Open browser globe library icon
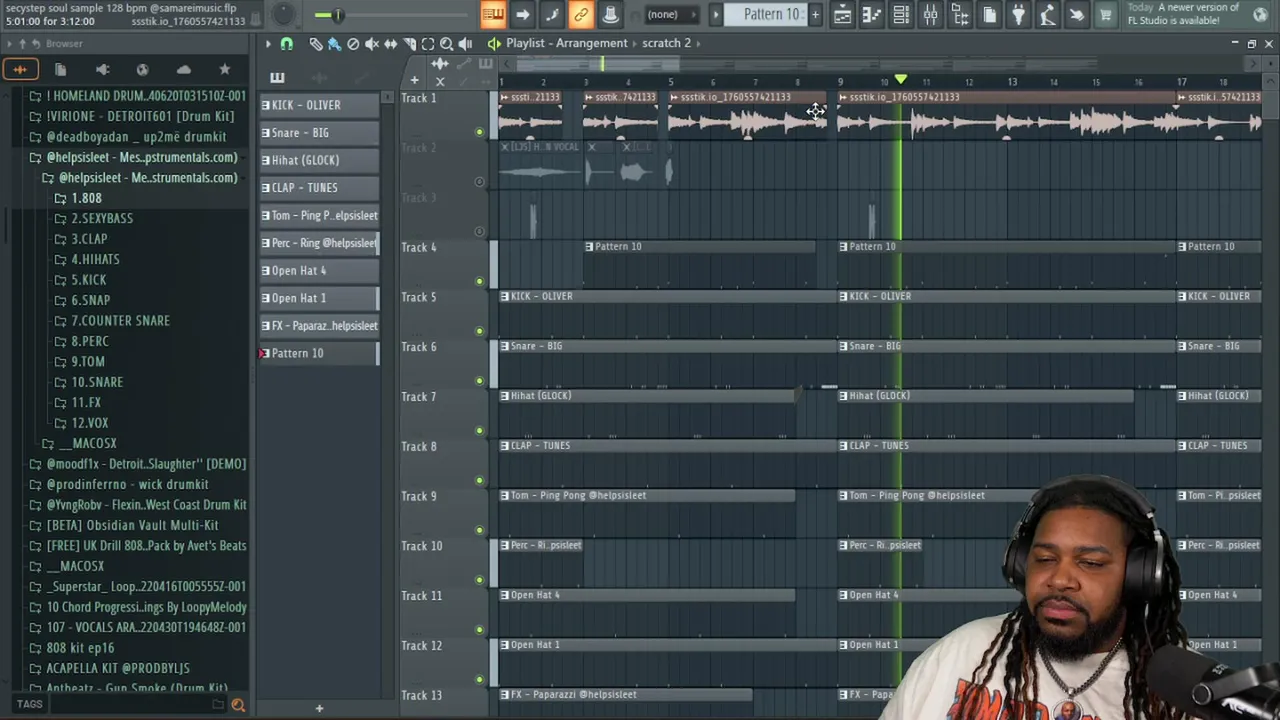This screenshot has height=720, width=1280. point(142,69)
